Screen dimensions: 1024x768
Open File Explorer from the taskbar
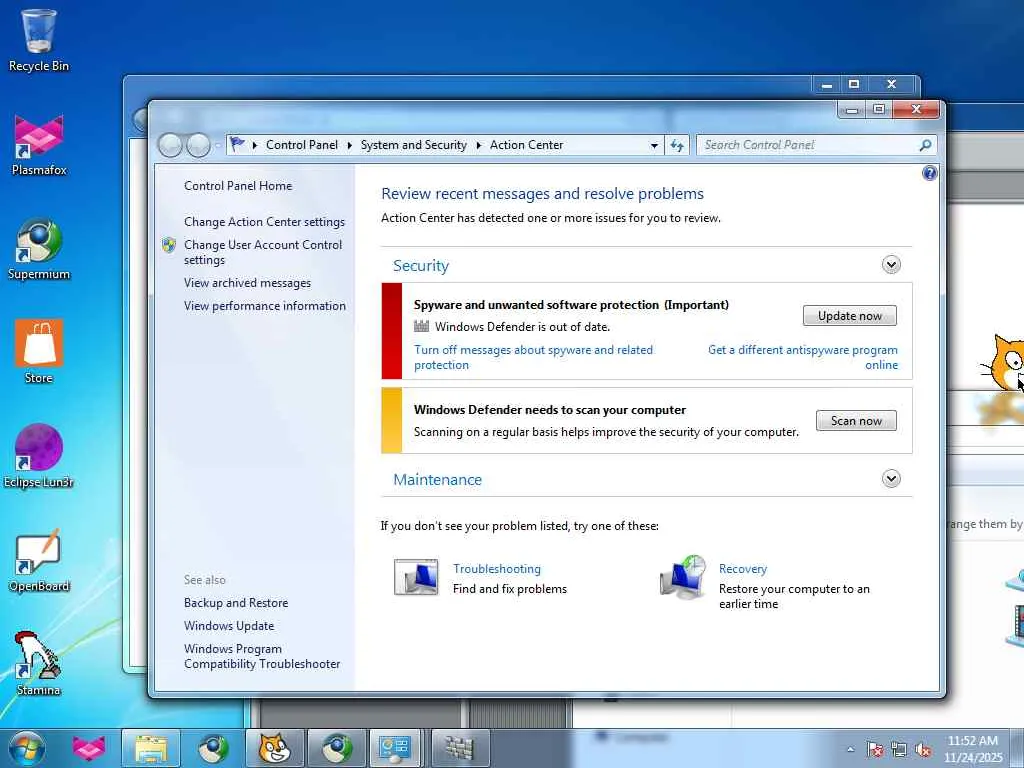point(151,748)
